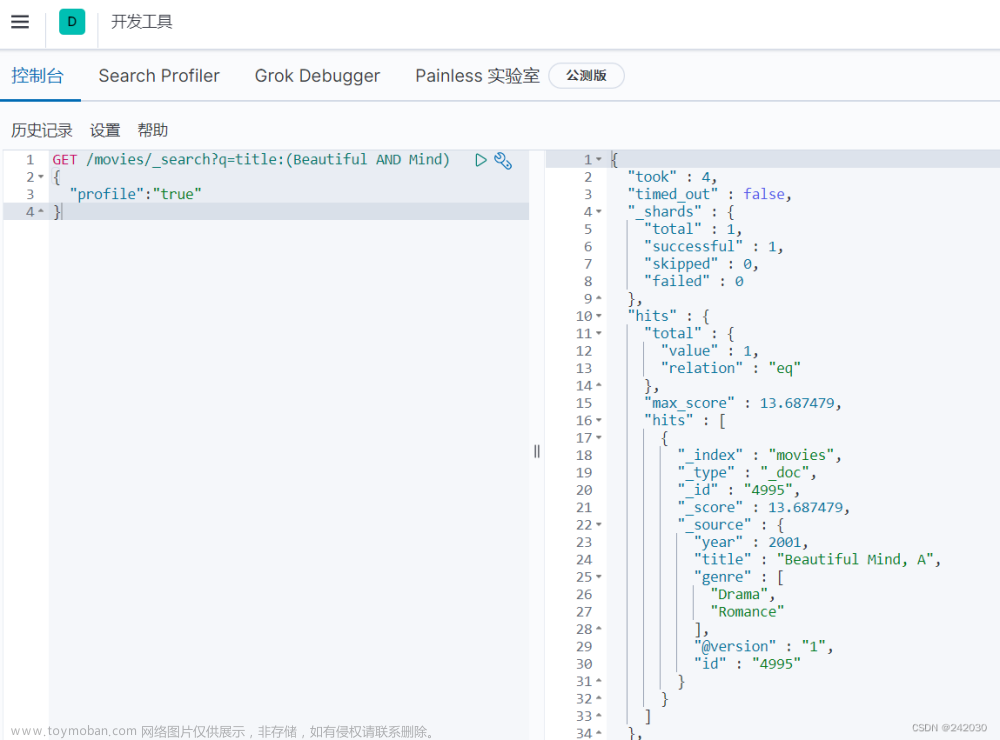Click the "timed_out" : false line
The width and height of the screenshot is (1000, 740).
[709, 194]
